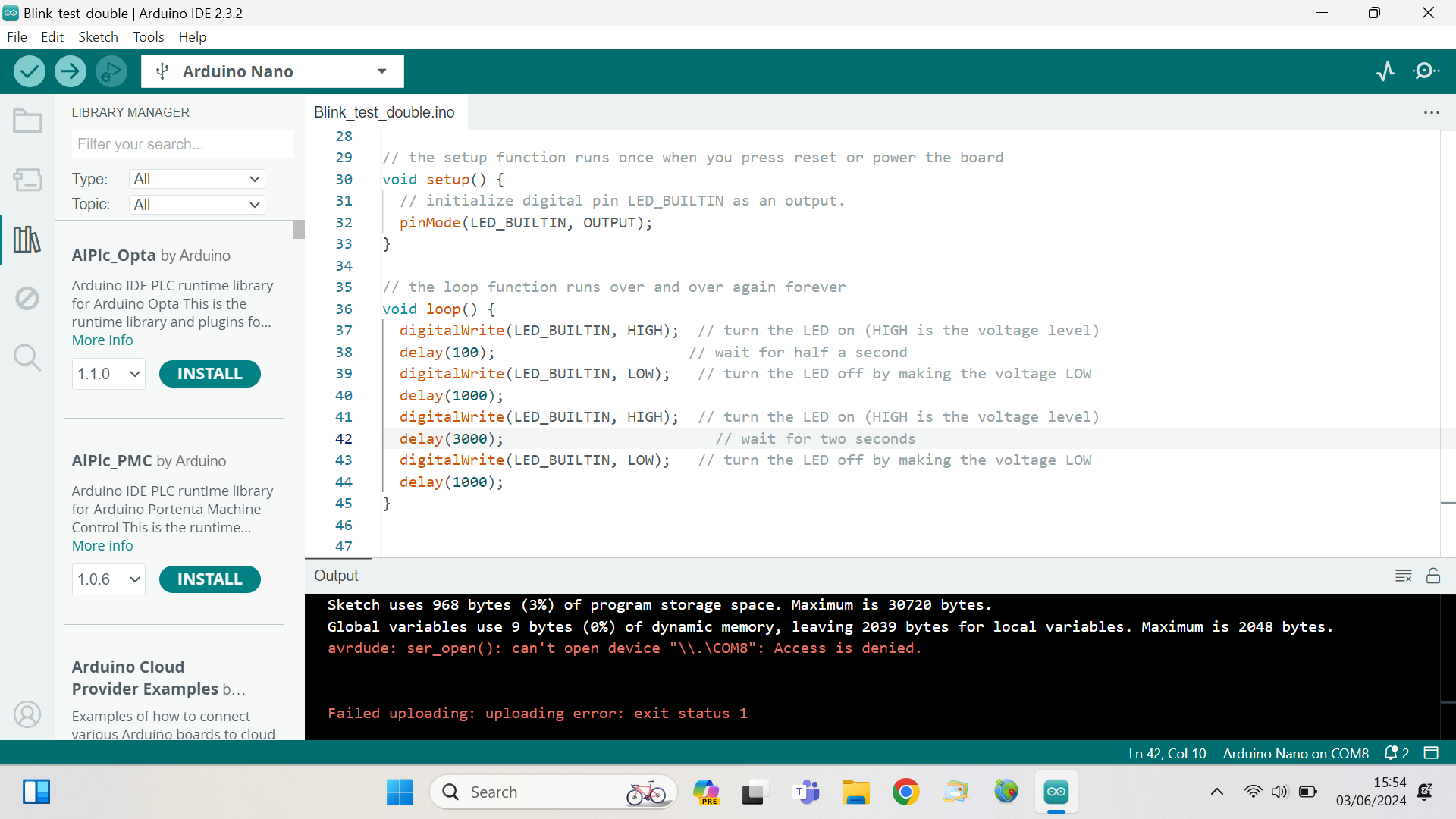
Task: Open the Boards Manager sidebar panel
Action: click(x=27, y=180)
